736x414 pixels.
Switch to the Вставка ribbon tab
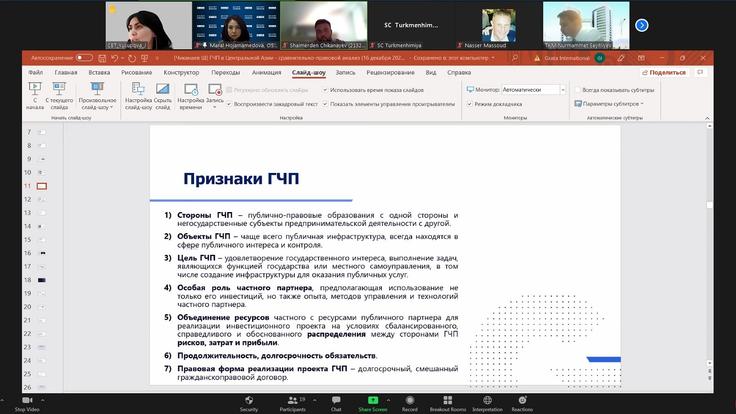(99, 72)
